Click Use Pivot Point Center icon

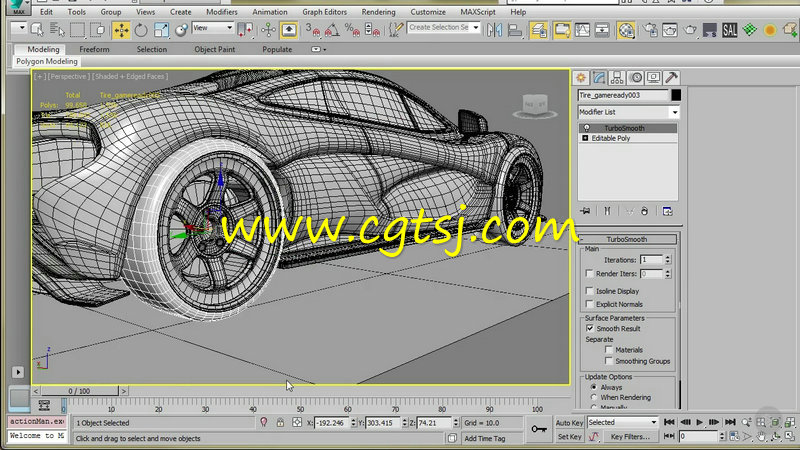click(245, 30)
